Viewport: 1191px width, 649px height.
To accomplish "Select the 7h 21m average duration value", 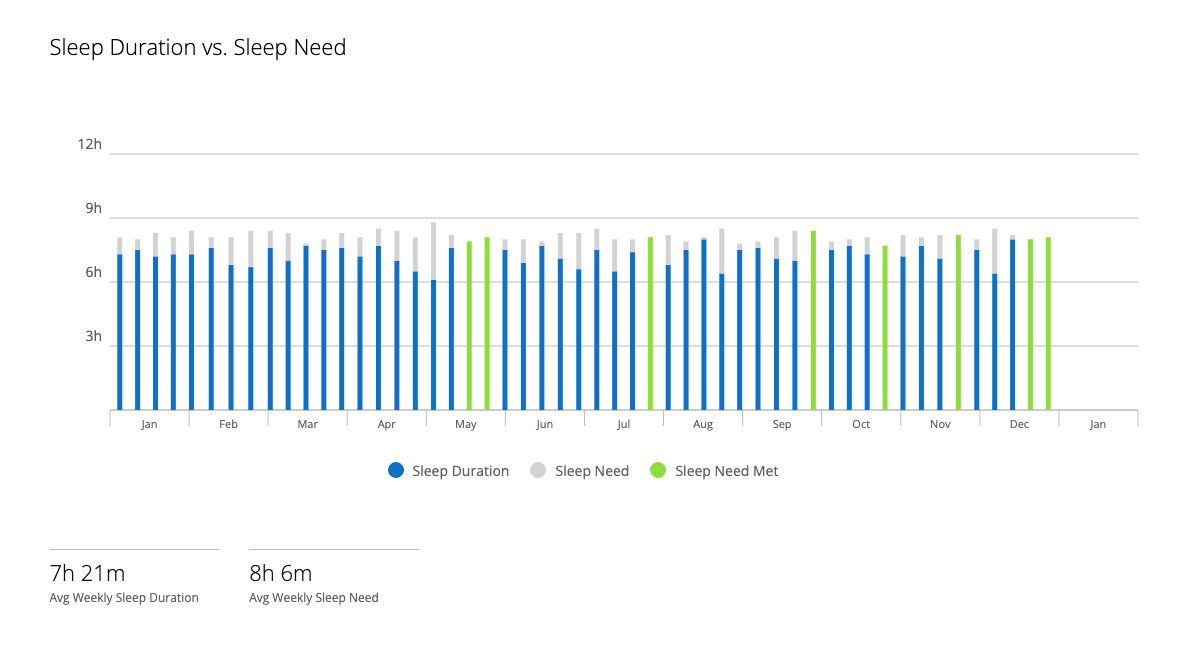I will point(88,574).
